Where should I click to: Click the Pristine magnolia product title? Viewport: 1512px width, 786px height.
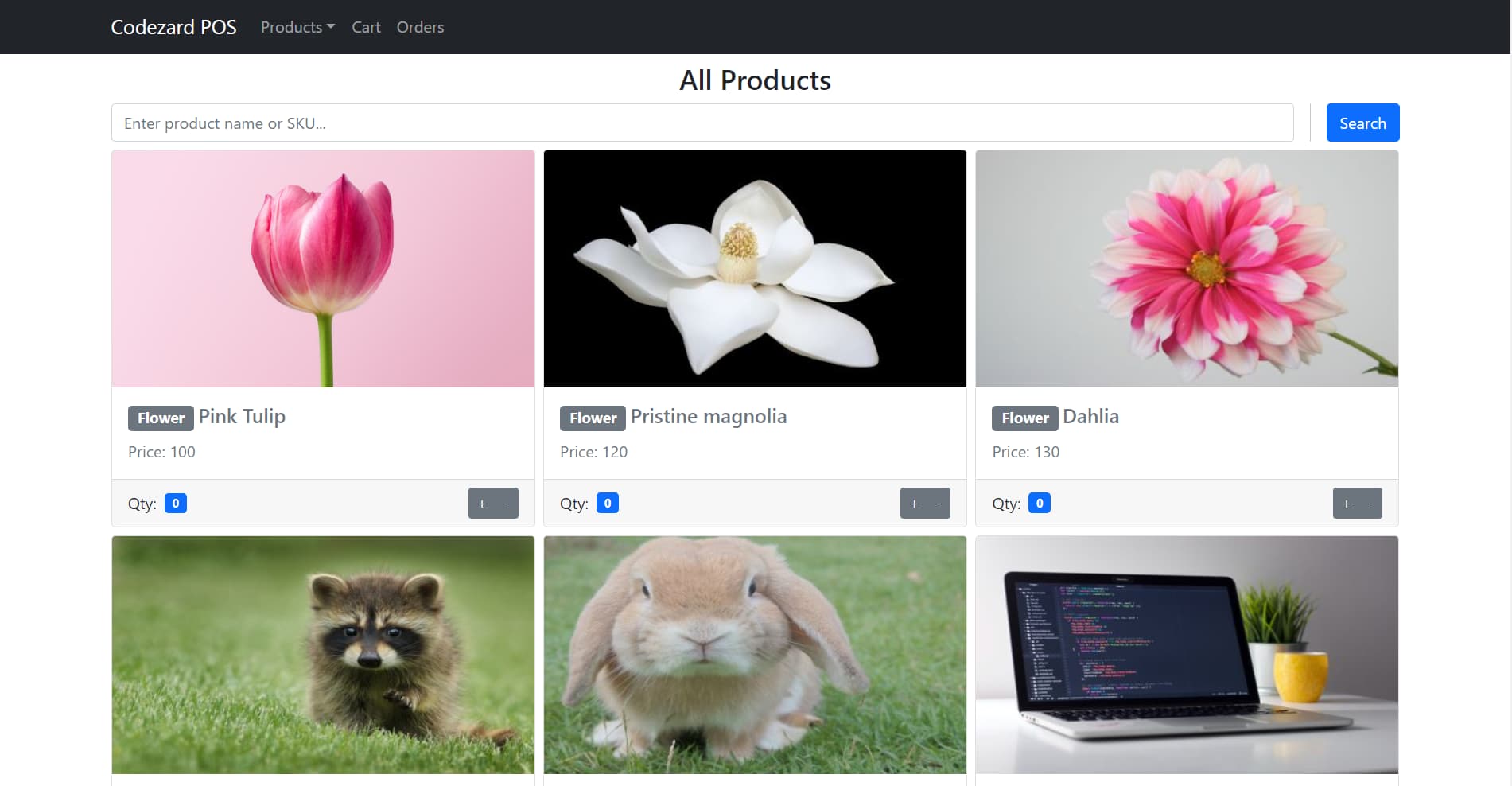[709, 416]
